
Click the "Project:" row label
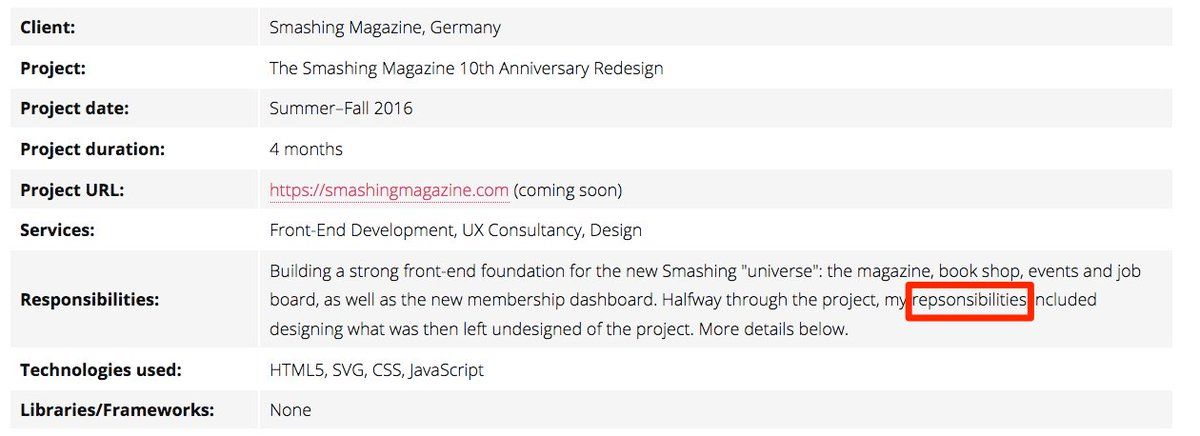click(x=53, y=69)
